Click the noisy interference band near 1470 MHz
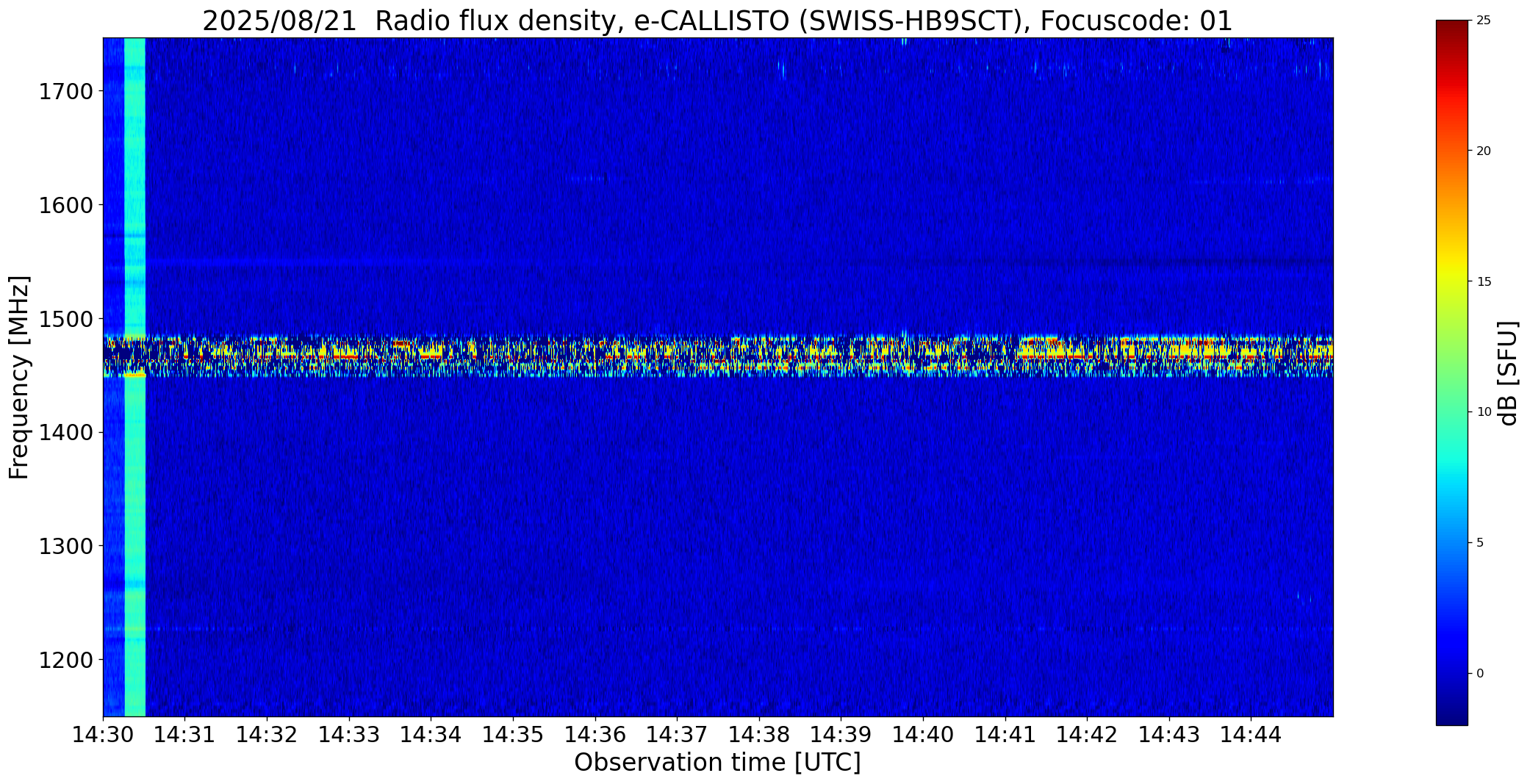The width and height of the screenshot is (1530, 784). [718, 356]
